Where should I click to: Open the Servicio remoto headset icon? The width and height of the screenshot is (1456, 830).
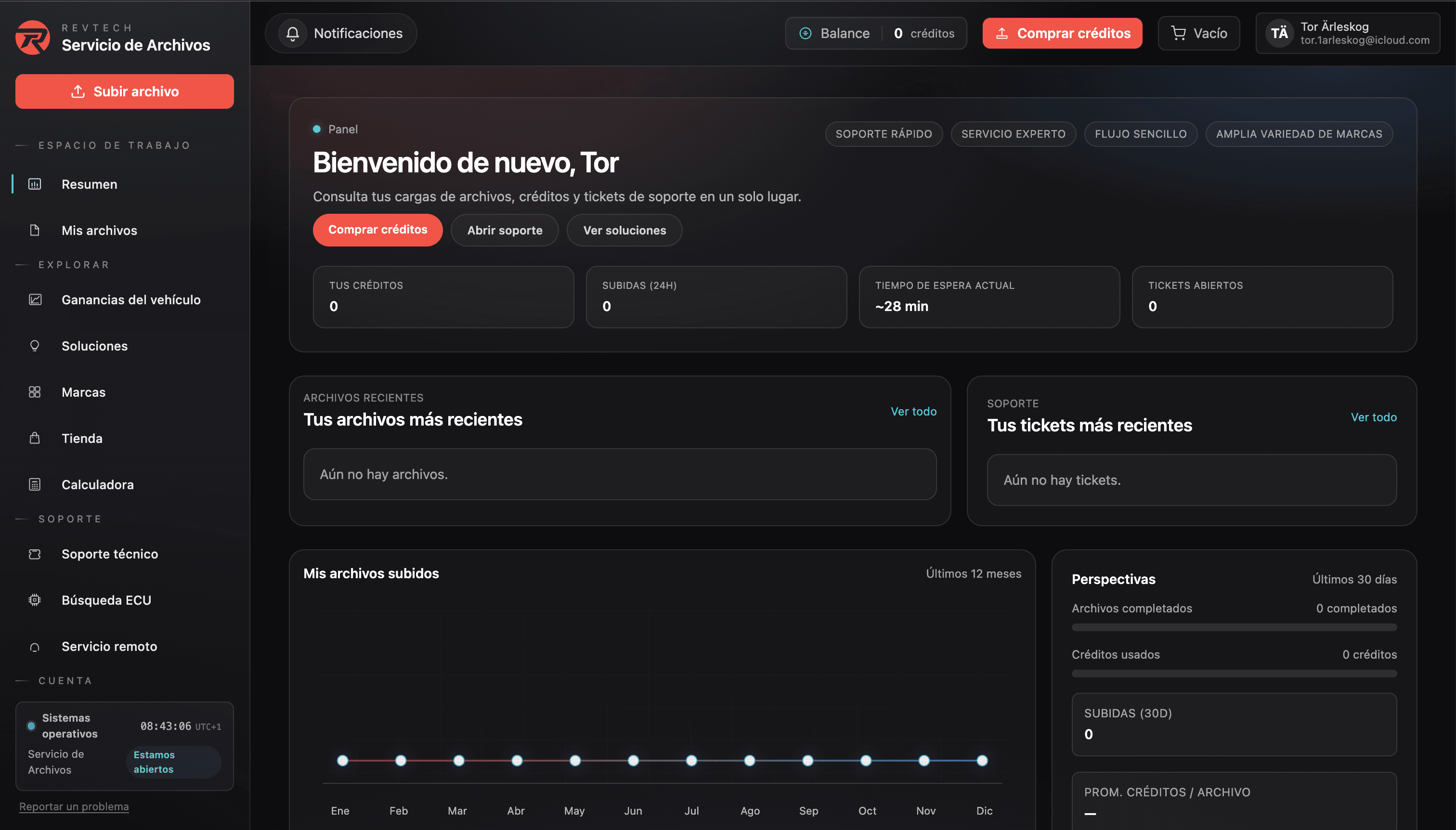[35, 646]
